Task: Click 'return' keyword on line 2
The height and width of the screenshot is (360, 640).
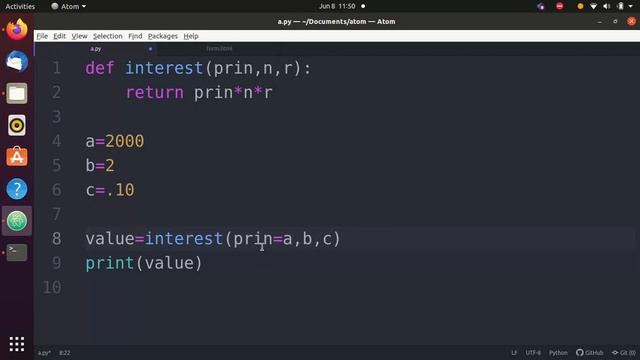Action: [155, 92]
